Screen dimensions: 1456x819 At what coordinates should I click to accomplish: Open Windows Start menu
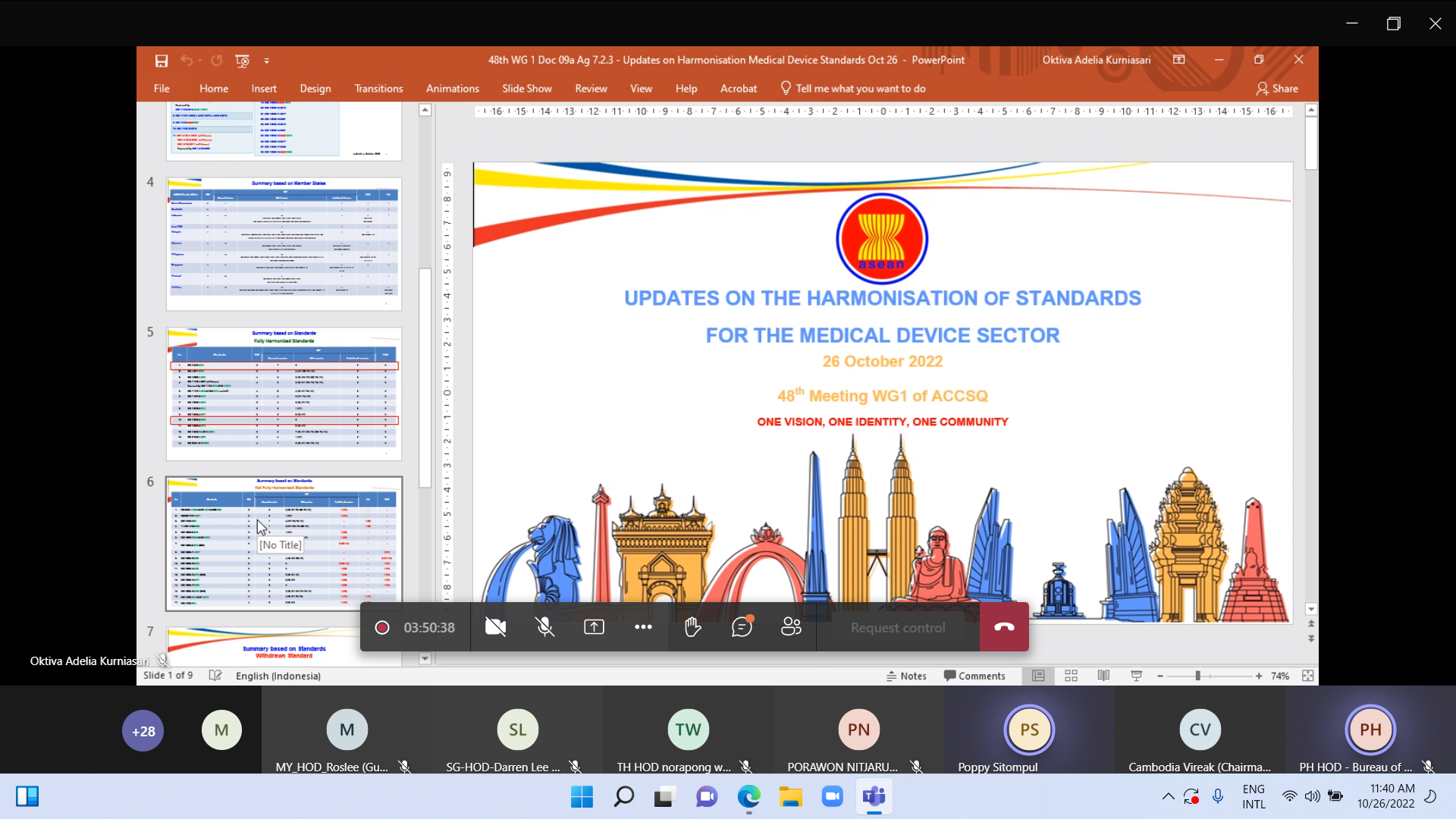click(x=582, y=797)
